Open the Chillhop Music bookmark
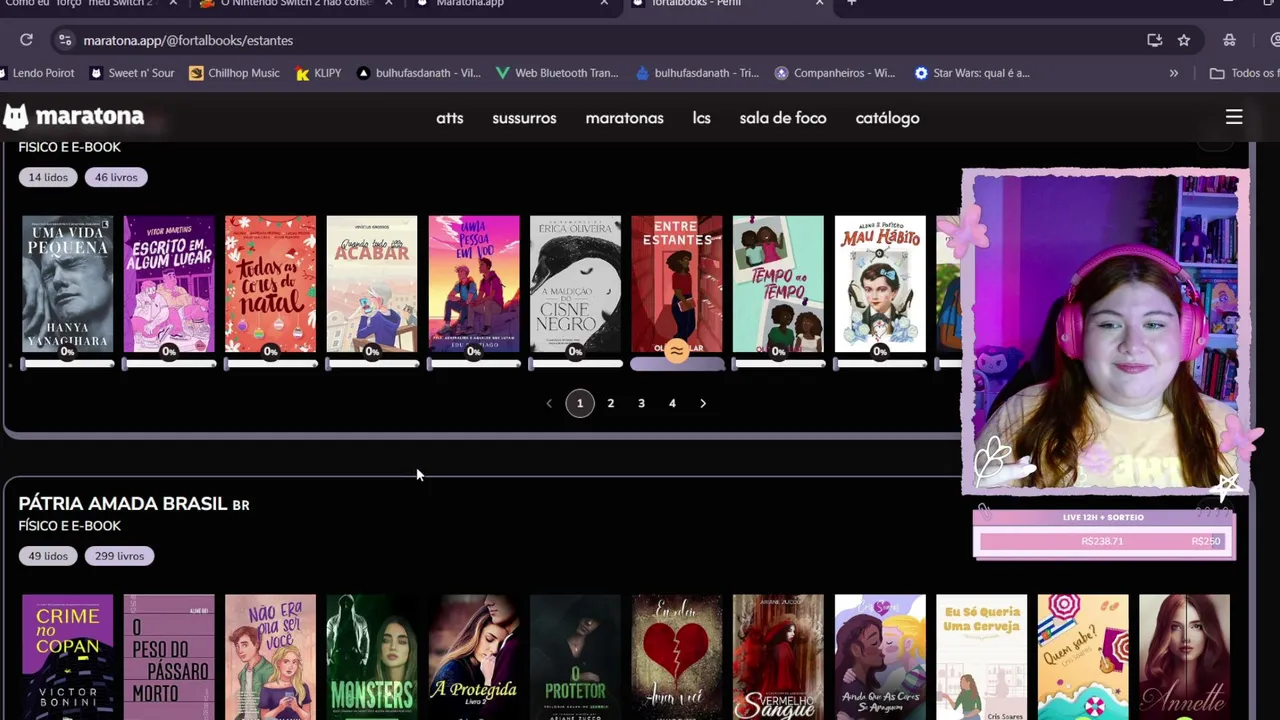This screenshot has height=720, width=1280. pos(234,73)
